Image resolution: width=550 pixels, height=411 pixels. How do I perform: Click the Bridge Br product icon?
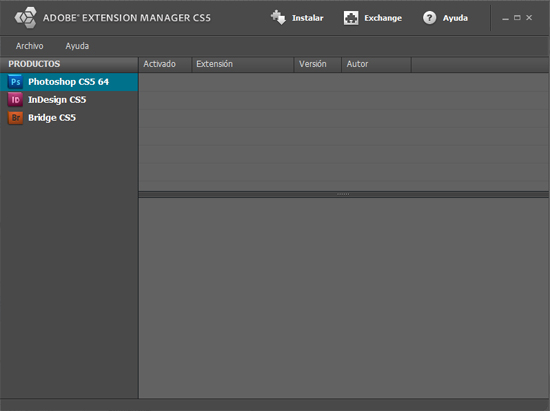click(15, 117)
